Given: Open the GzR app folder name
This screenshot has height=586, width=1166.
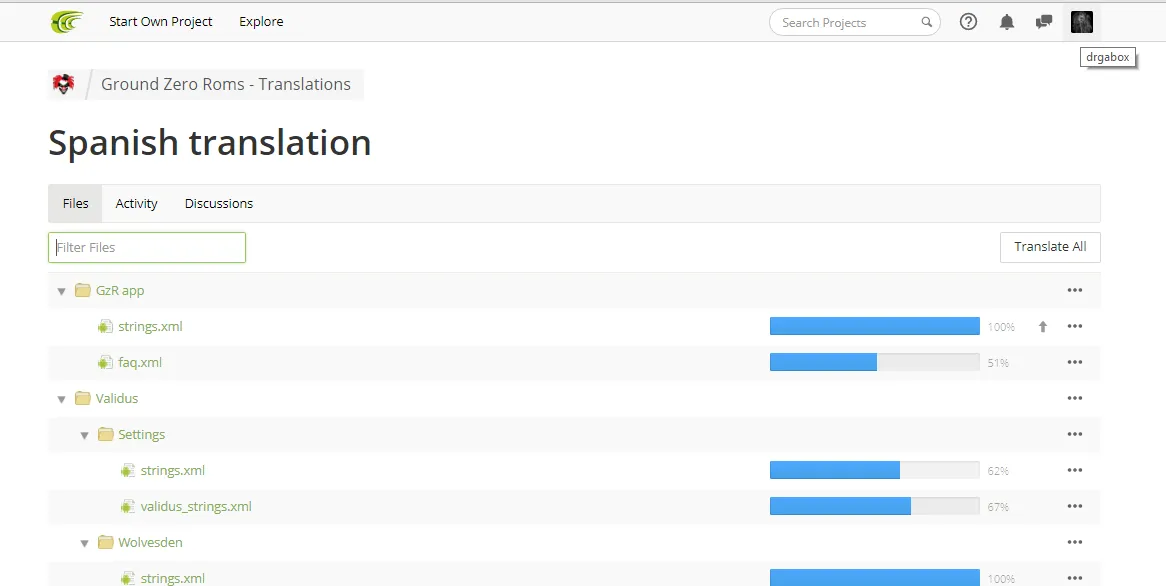Looking at the screenshot, I should 120,291.
